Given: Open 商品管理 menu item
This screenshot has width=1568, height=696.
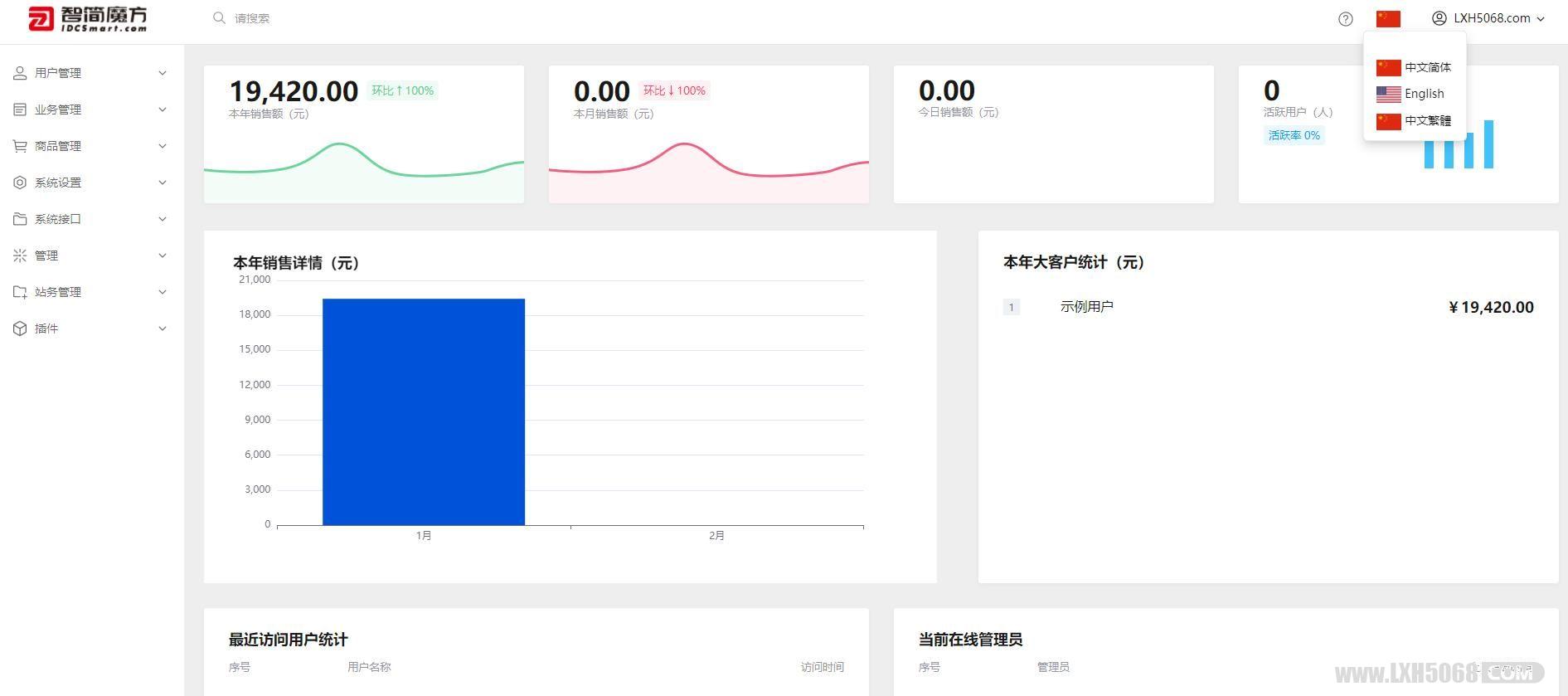Looking at the screenshot, I should 91,146.
